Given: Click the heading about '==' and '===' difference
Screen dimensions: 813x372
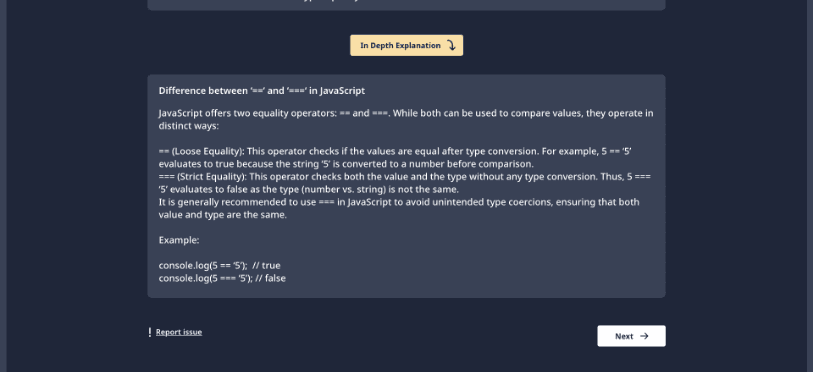Looking at the screenshot, I should click(x=262, y=91).
